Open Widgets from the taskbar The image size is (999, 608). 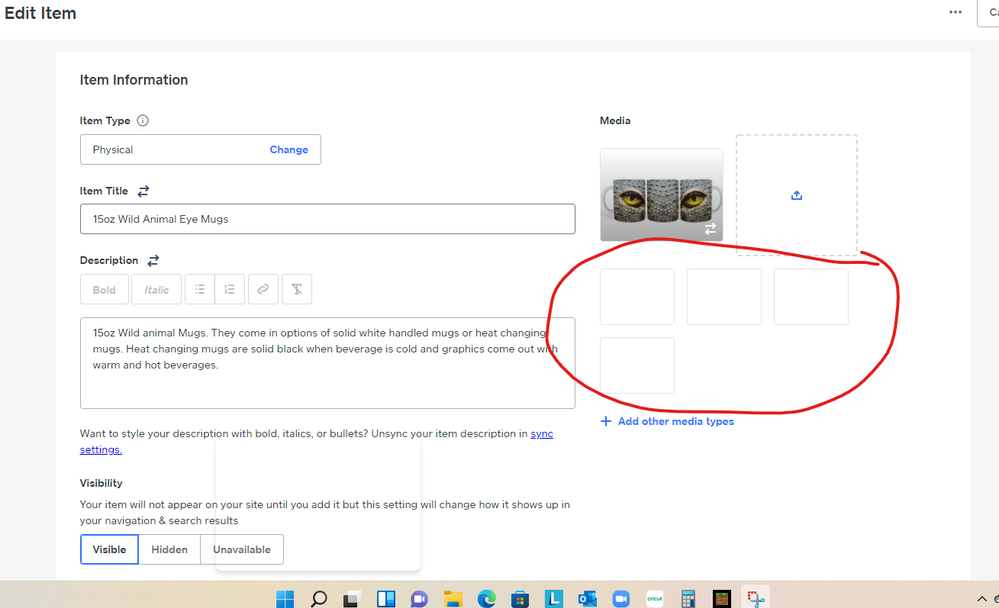(385, 598)
